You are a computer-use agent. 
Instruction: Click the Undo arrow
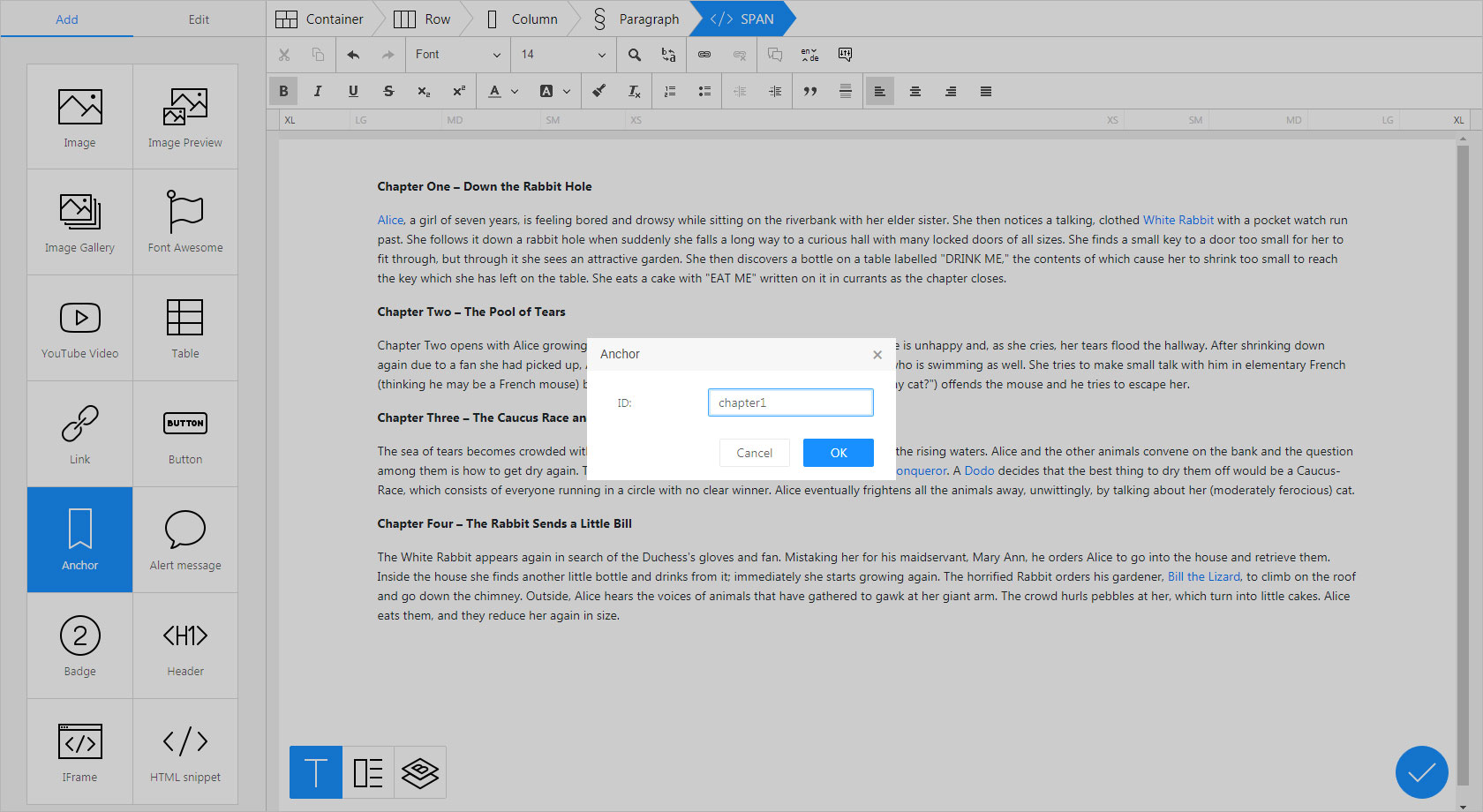(x=353, y=55)
